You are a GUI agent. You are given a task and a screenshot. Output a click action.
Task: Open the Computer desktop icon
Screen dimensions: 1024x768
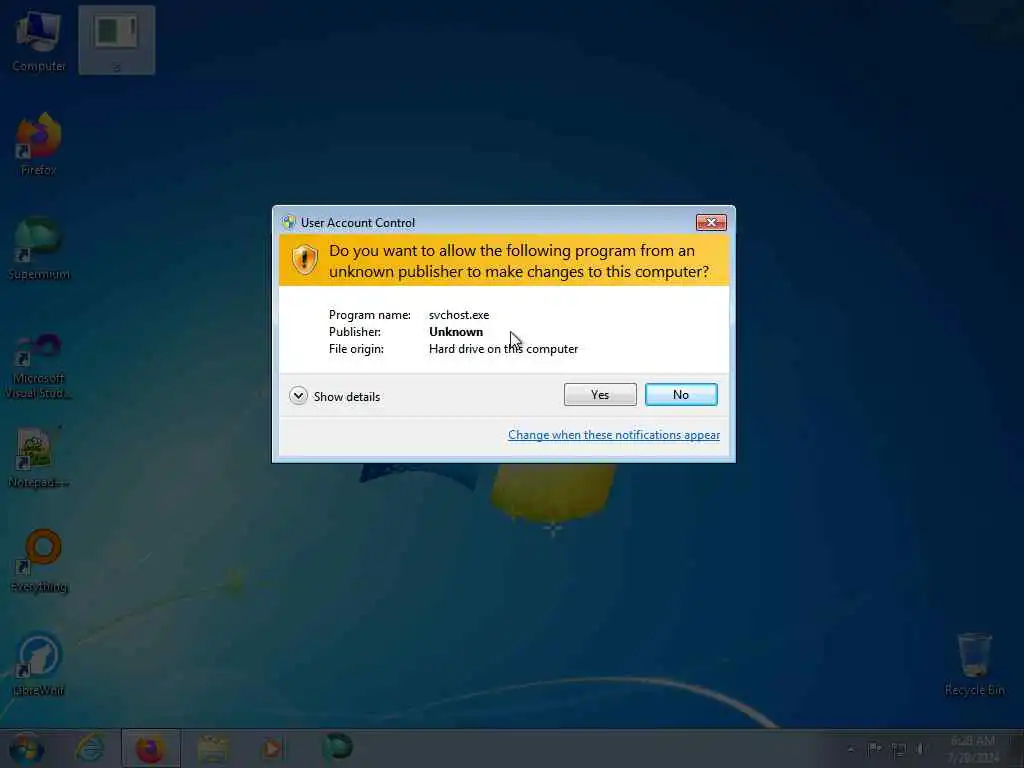(39, 40)
